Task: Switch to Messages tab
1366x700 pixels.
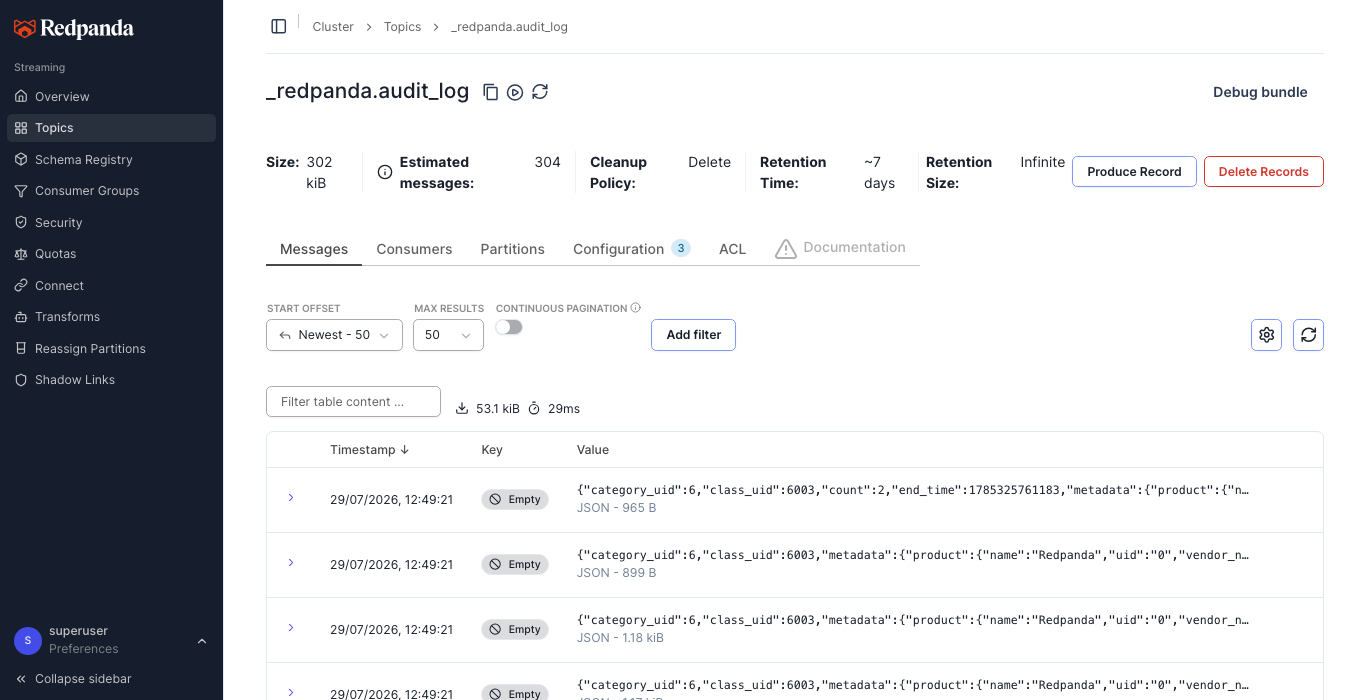Action: [314, 249]
